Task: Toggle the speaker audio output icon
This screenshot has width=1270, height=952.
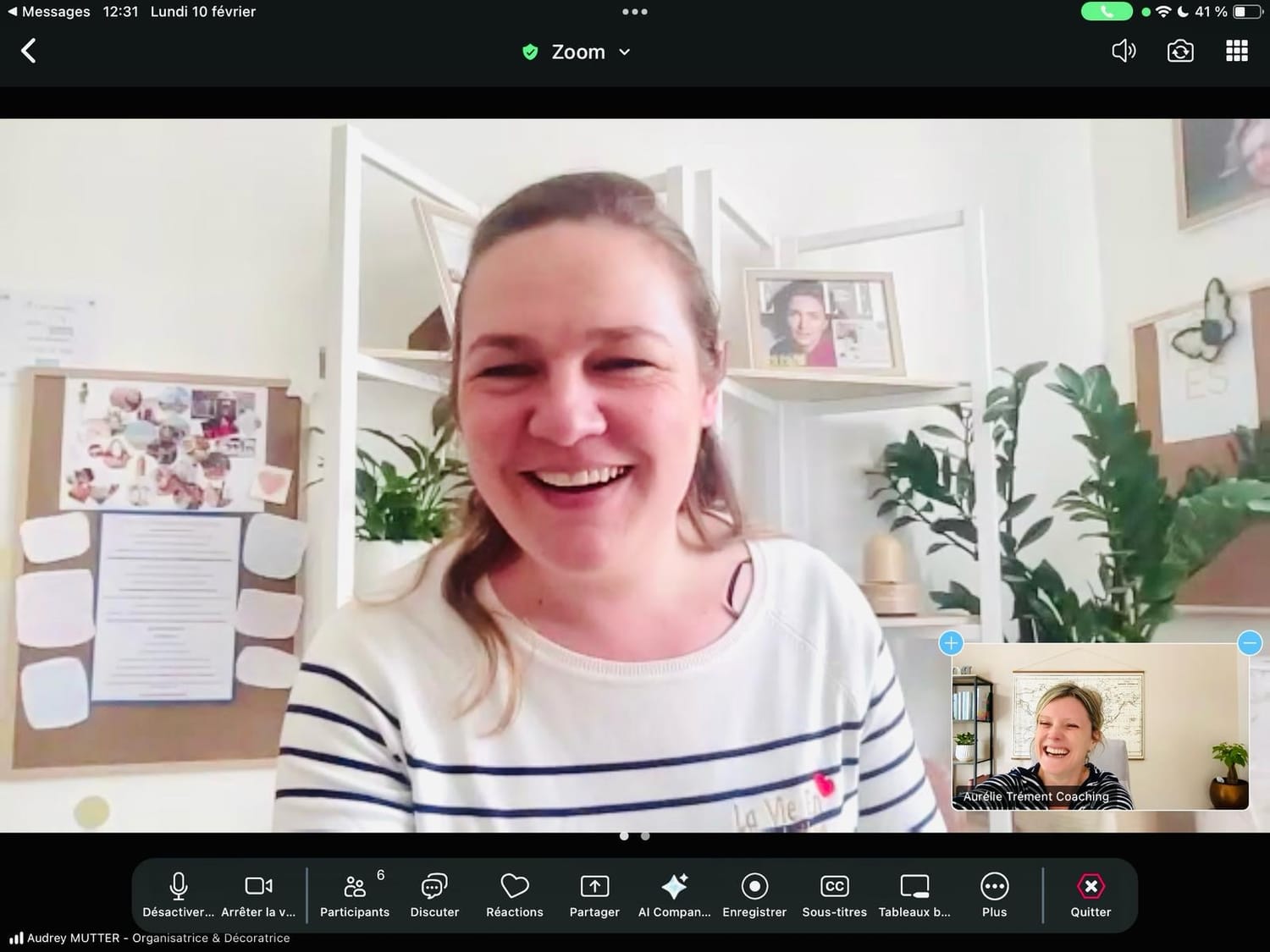Action: (x=1124, y=51)
